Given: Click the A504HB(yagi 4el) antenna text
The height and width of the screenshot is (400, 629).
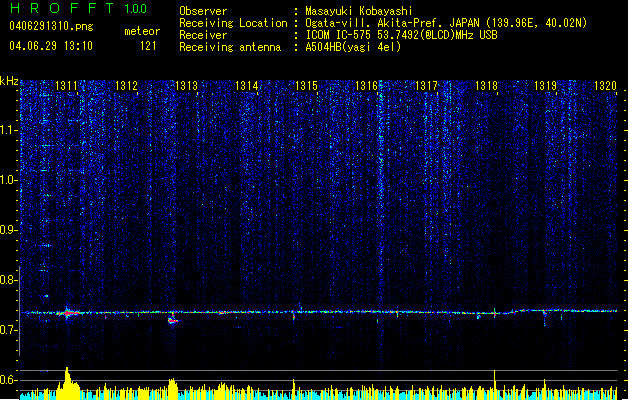Looking at the screenshot, I should 353,47.
